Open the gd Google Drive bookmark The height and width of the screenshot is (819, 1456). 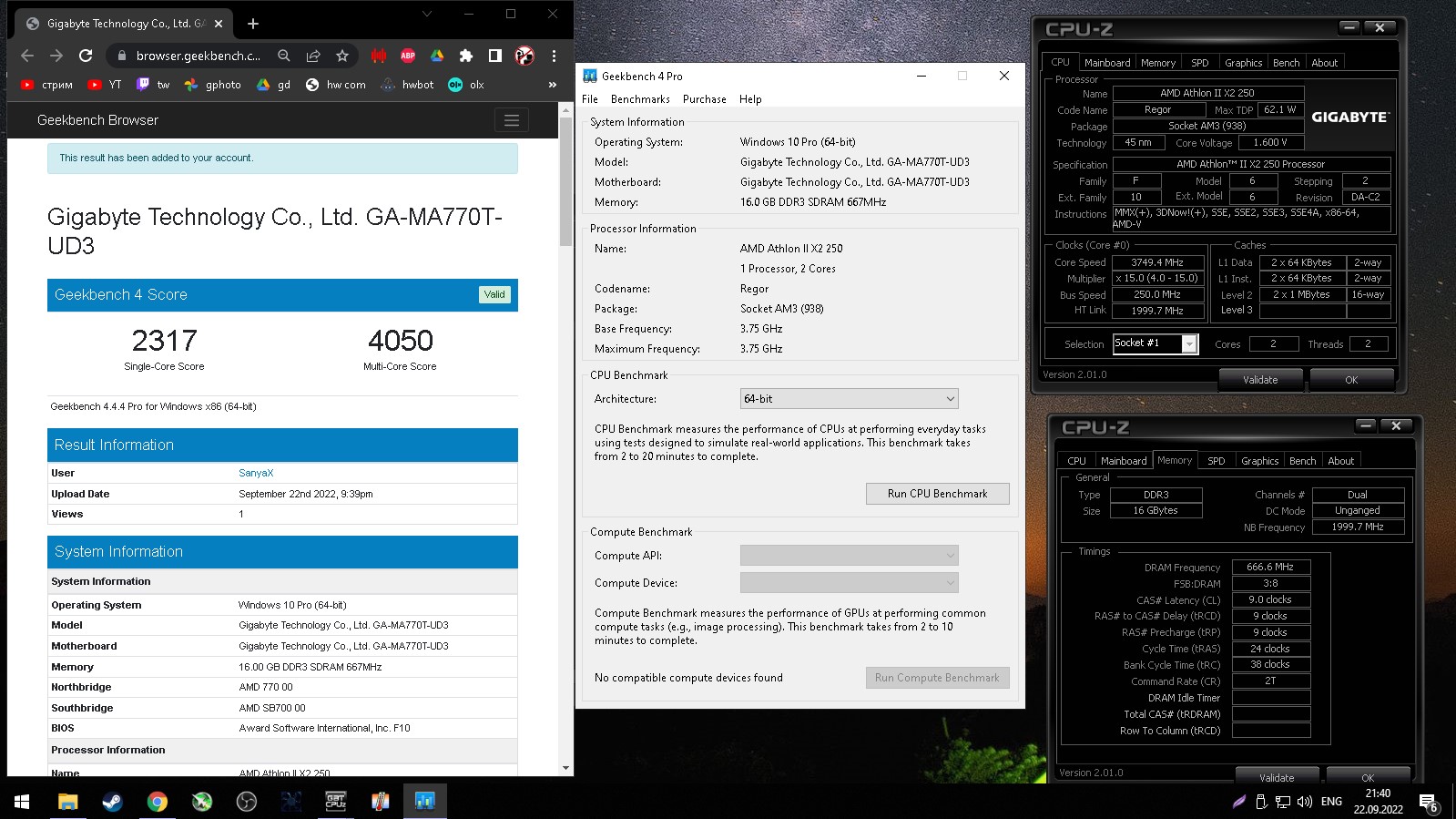coord(274,85)
